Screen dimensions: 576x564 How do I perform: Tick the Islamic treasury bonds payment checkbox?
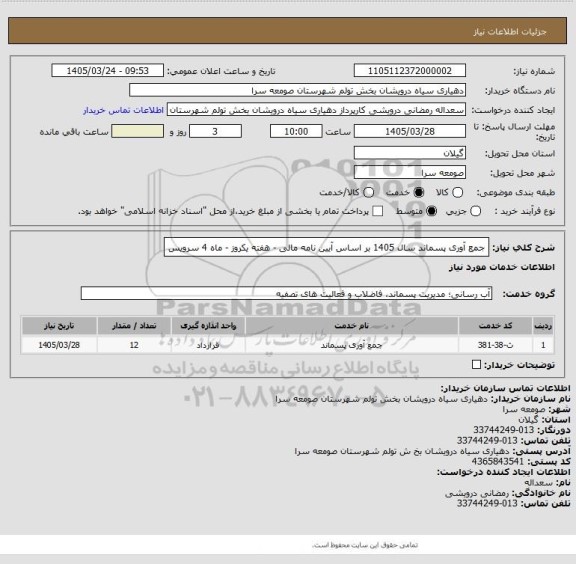coord(378,211)
